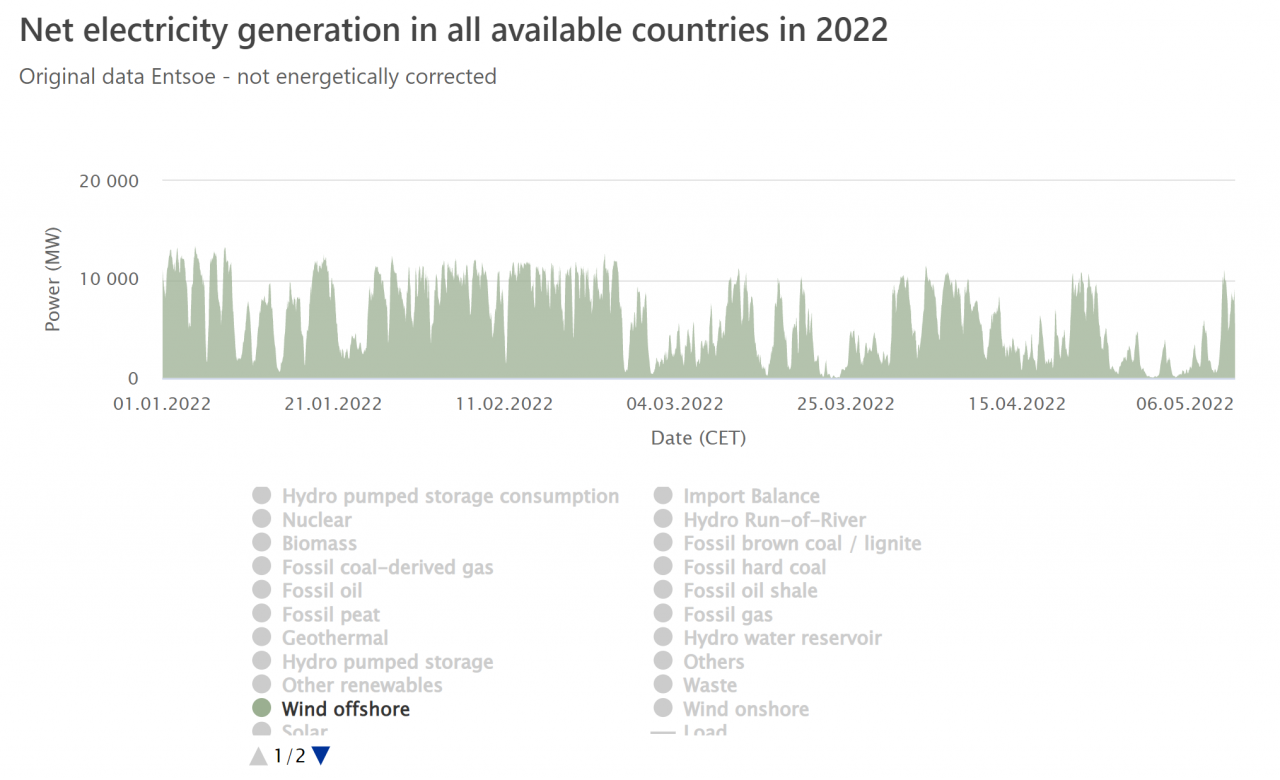This screenshot has width=1280, height=780.
Task: Hide the Wind offshore series
Action: pyautogui.click(x=345, y=709)
